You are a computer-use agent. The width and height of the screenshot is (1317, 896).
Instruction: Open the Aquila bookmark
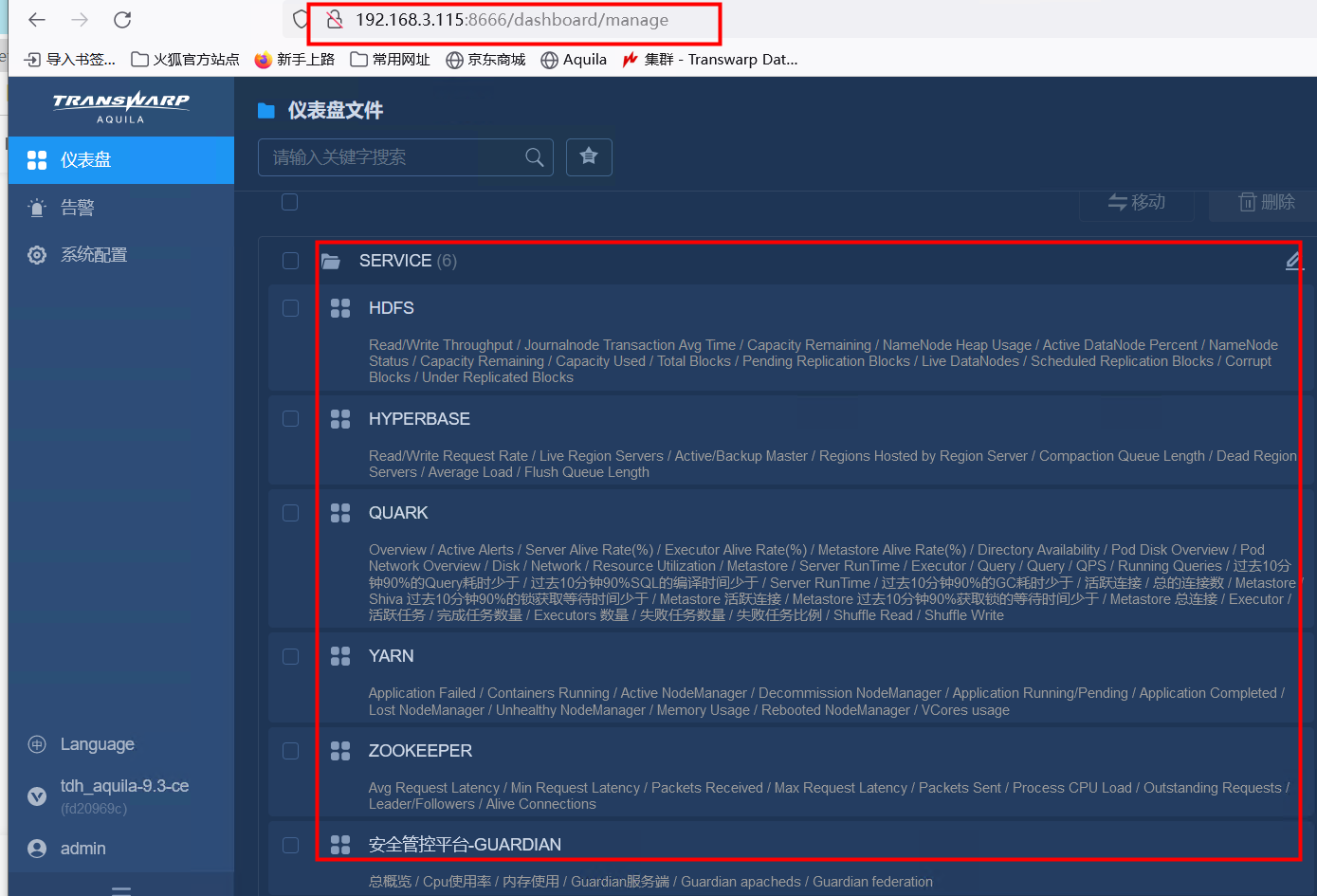point(574,60)
